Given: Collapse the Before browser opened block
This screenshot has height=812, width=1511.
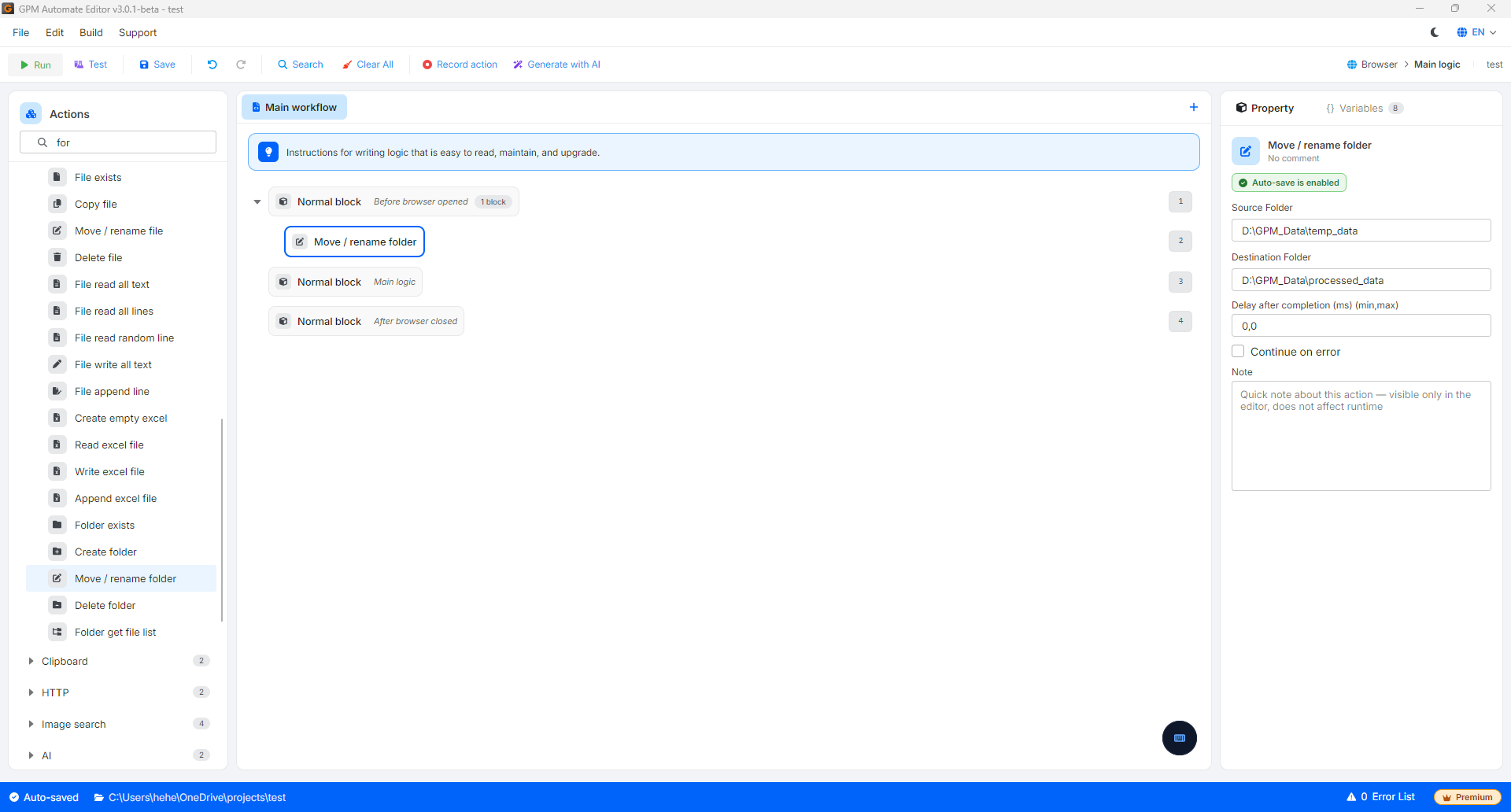Looking at the screenshot, I should [257, 202].
